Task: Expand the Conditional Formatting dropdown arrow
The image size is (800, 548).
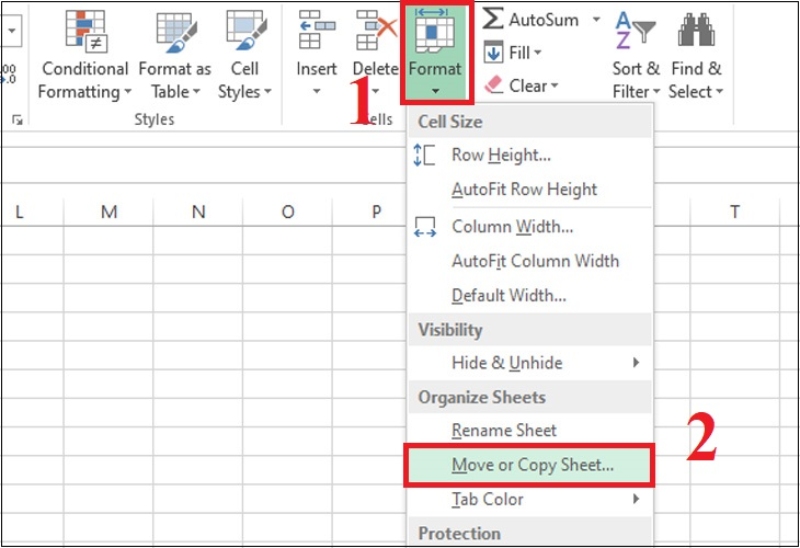Action: pos(128,92)
